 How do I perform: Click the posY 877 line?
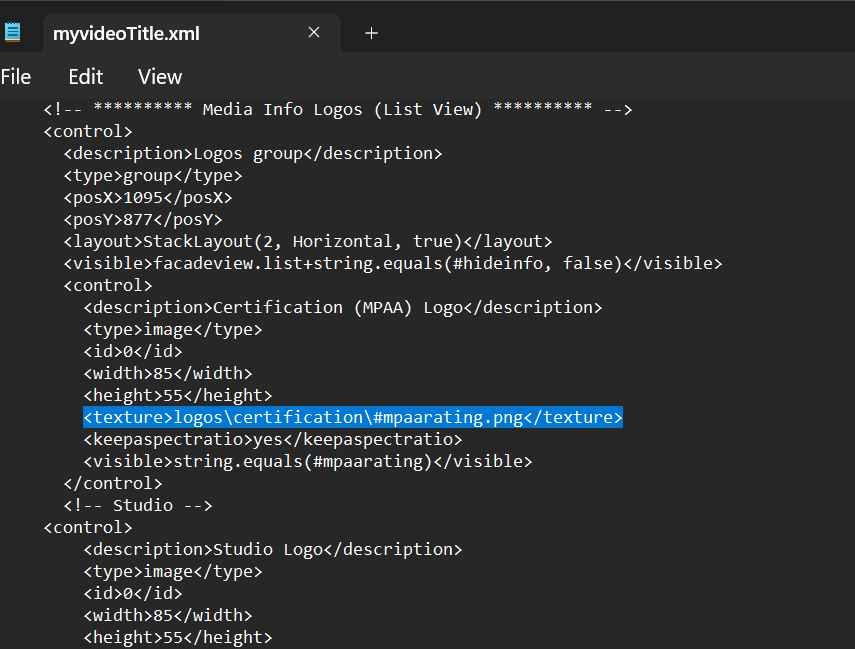142,219
